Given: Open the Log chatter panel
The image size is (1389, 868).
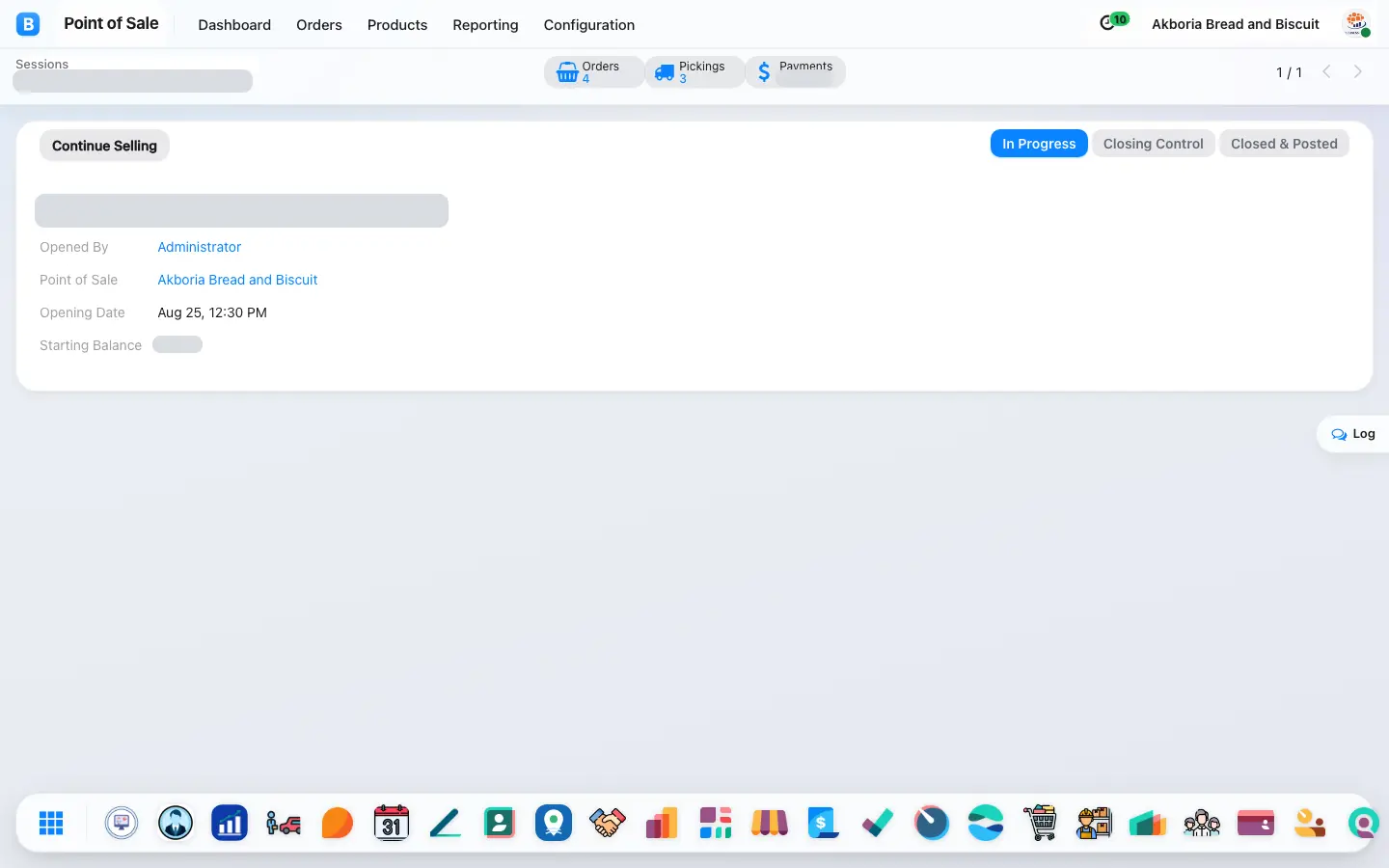Looking at the screenshot, I should pyautogui.click(x=1353, y=434).
